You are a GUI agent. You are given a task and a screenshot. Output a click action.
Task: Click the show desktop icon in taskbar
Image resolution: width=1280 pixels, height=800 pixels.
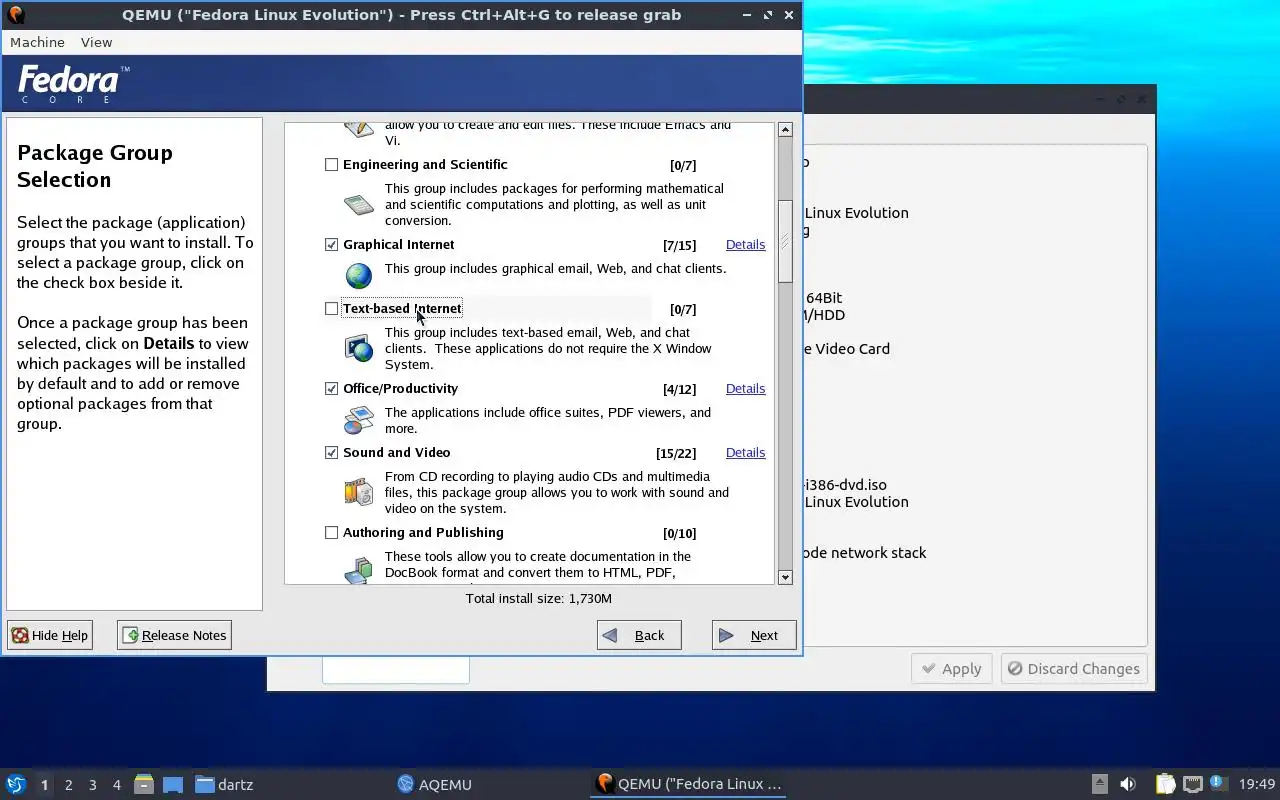click(173, 784)
